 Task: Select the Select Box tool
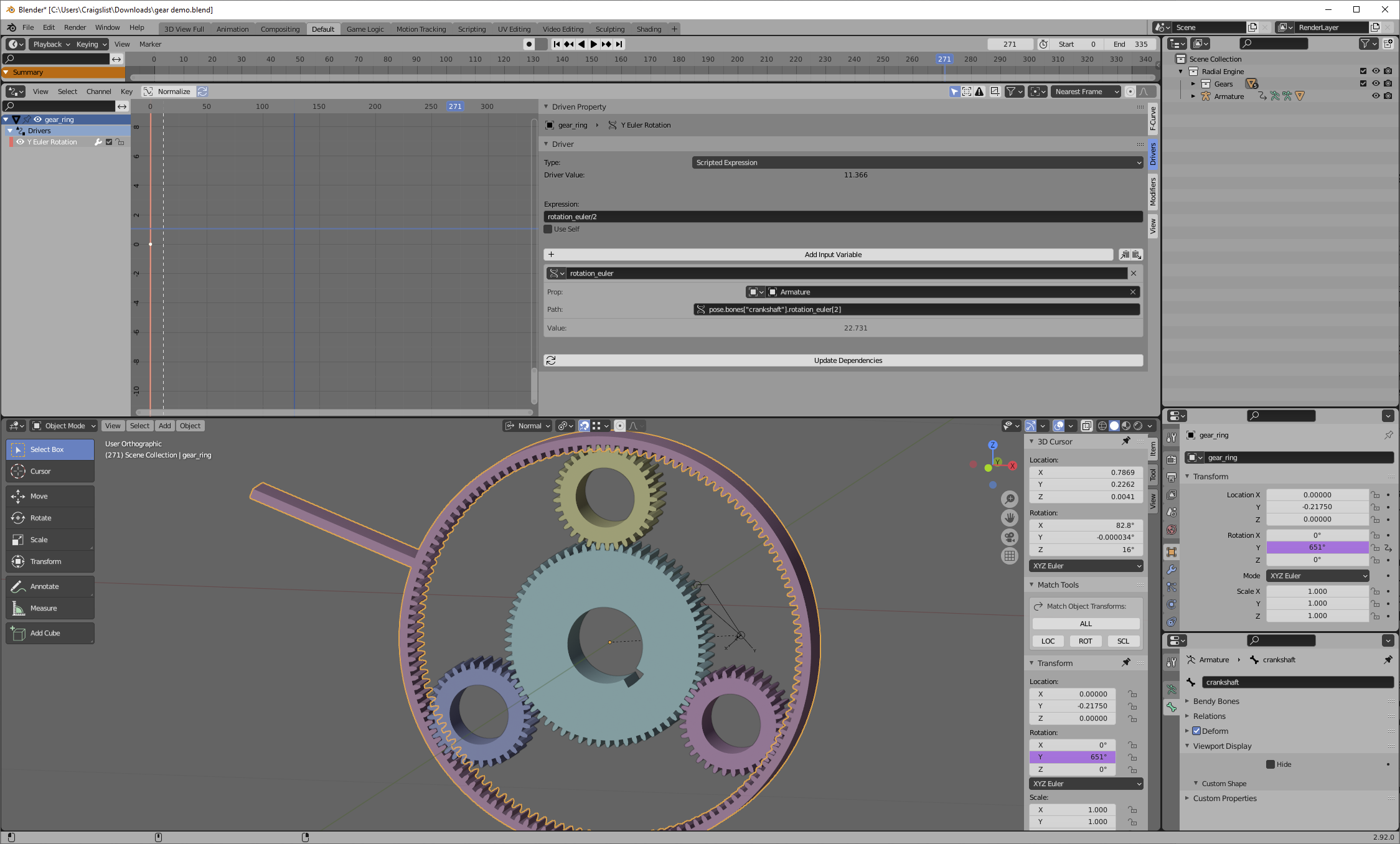[50, 449]
